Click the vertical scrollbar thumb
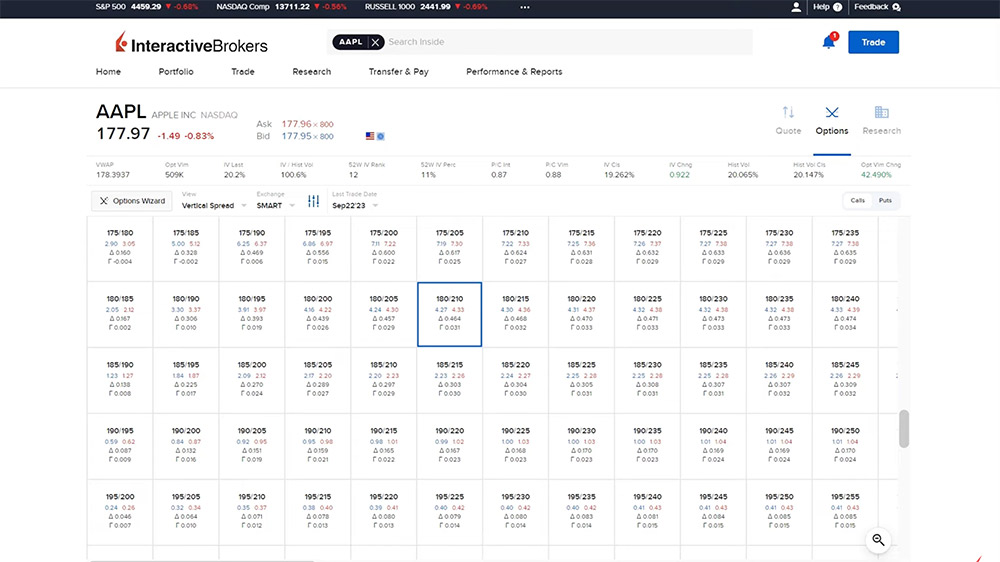 tap(904, 428)
